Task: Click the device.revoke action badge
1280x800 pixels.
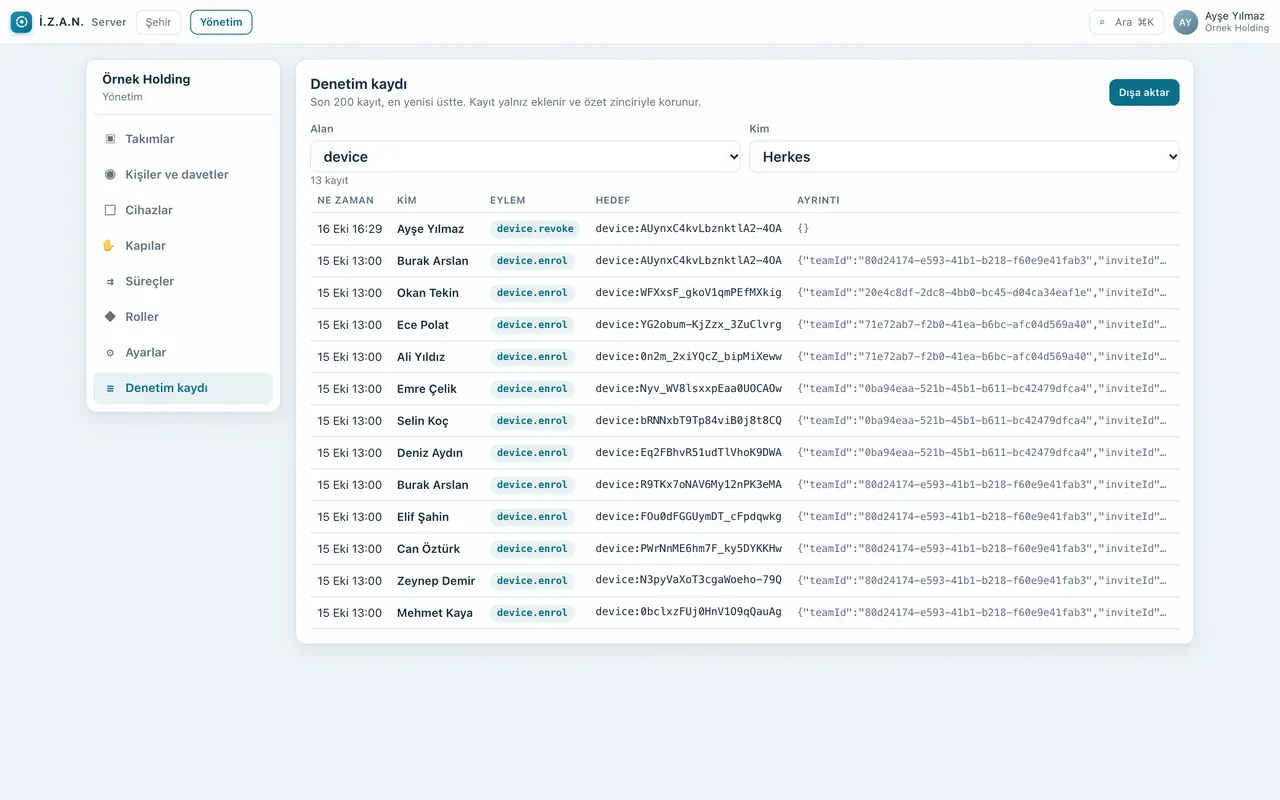Action: 535,229
